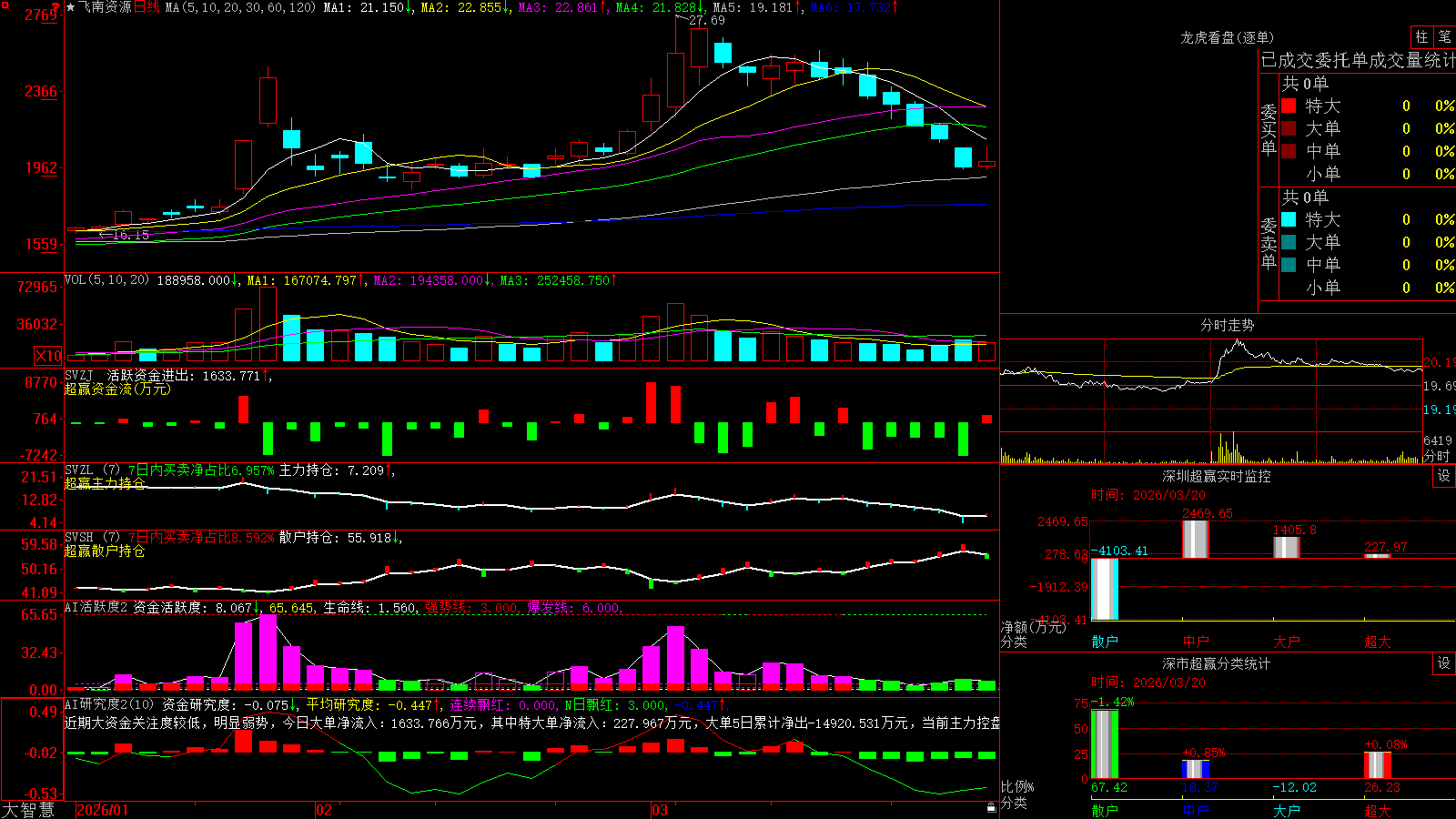Click the 大智慧 logo in bottom-left corner
The height and width of the screenshot is (819, 1456).
(x=28, y=810)
